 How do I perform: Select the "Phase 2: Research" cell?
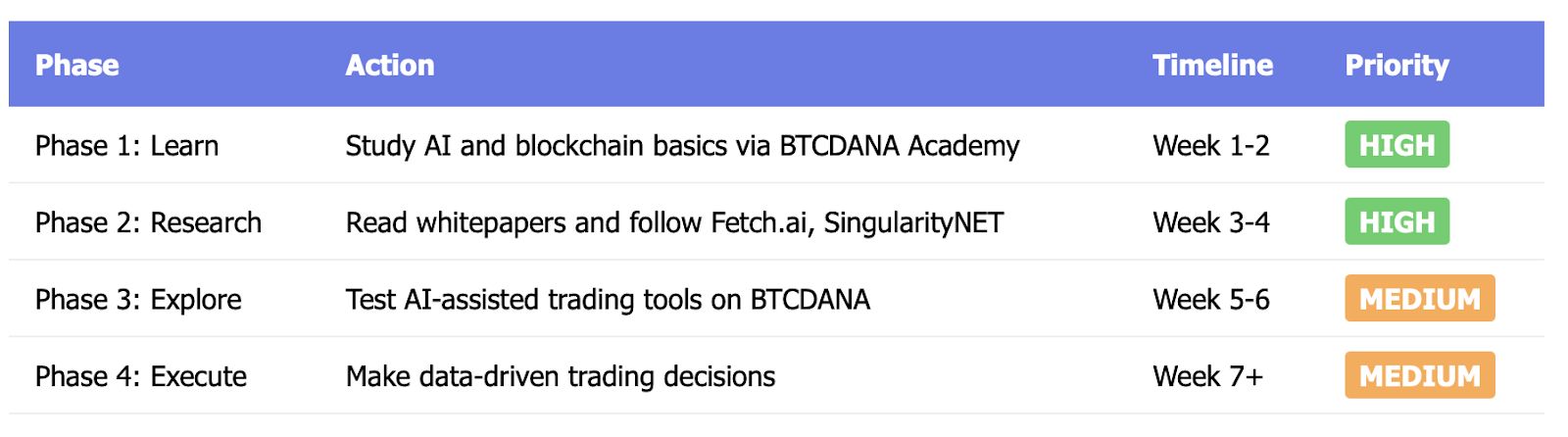[149, 223]
